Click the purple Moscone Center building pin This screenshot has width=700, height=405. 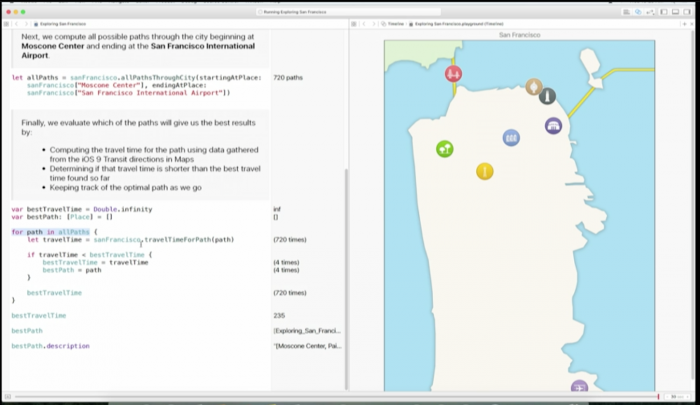tap(553, 126)
